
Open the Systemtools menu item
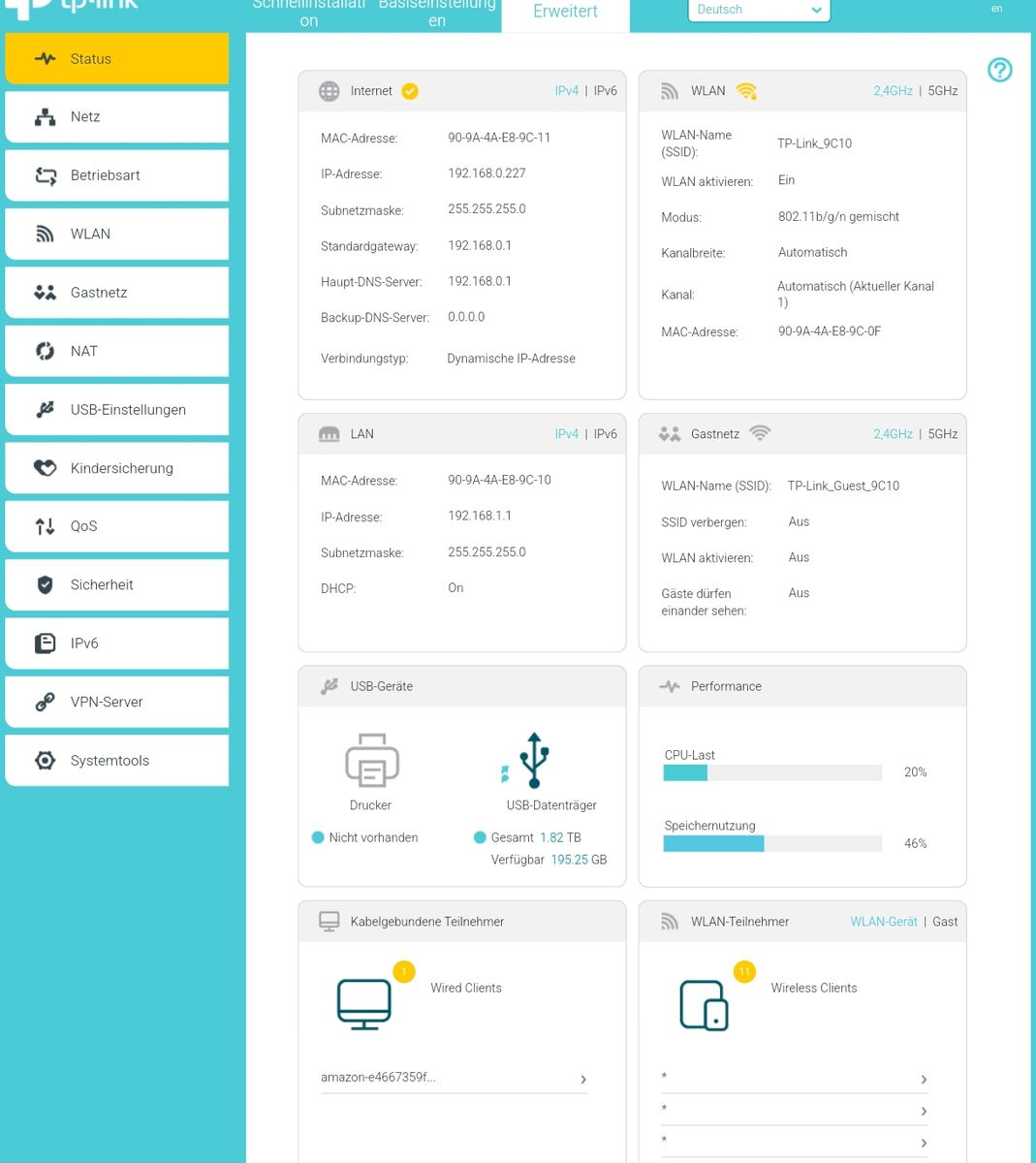point(117,761)
